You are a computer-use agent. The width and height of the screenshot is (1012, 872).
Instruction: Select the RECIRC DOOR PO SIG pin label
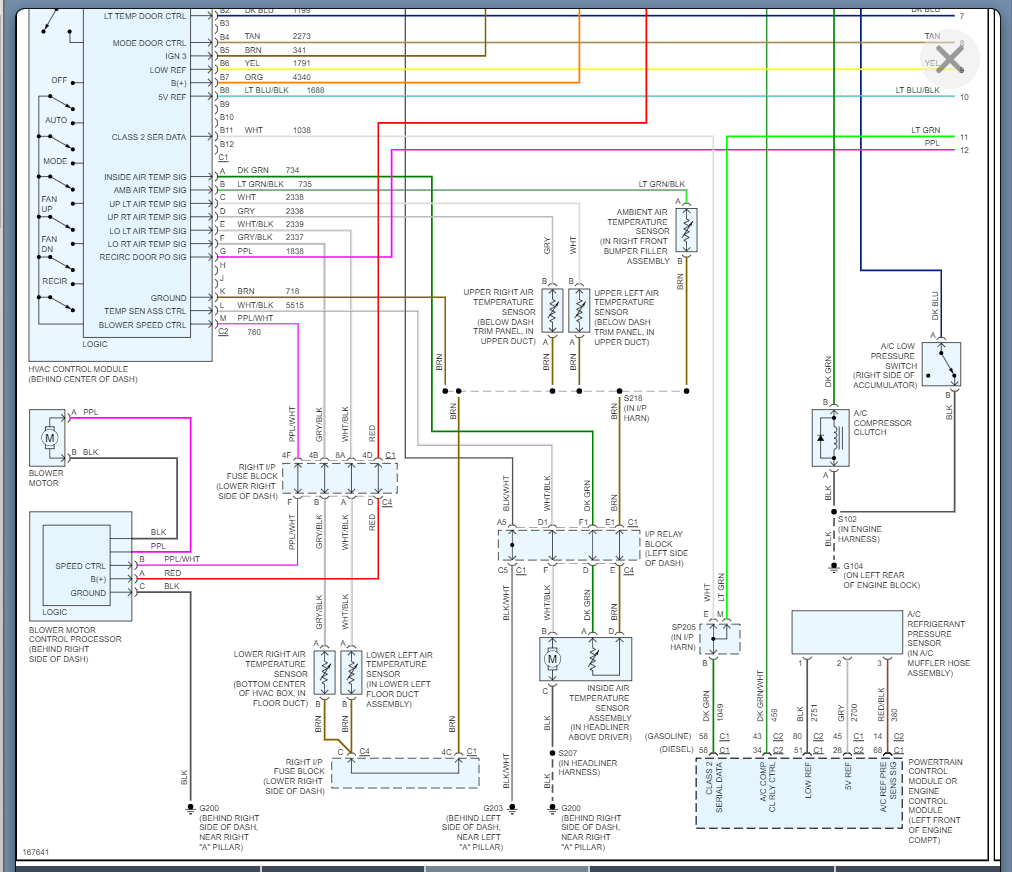pos(143,257)
